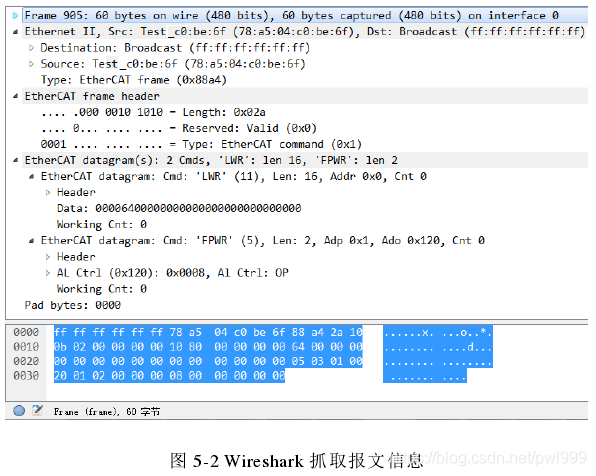Select the AL Ctrl: OP value text
The width and height of the screenshot is (596, 476).
coord(253,273)
